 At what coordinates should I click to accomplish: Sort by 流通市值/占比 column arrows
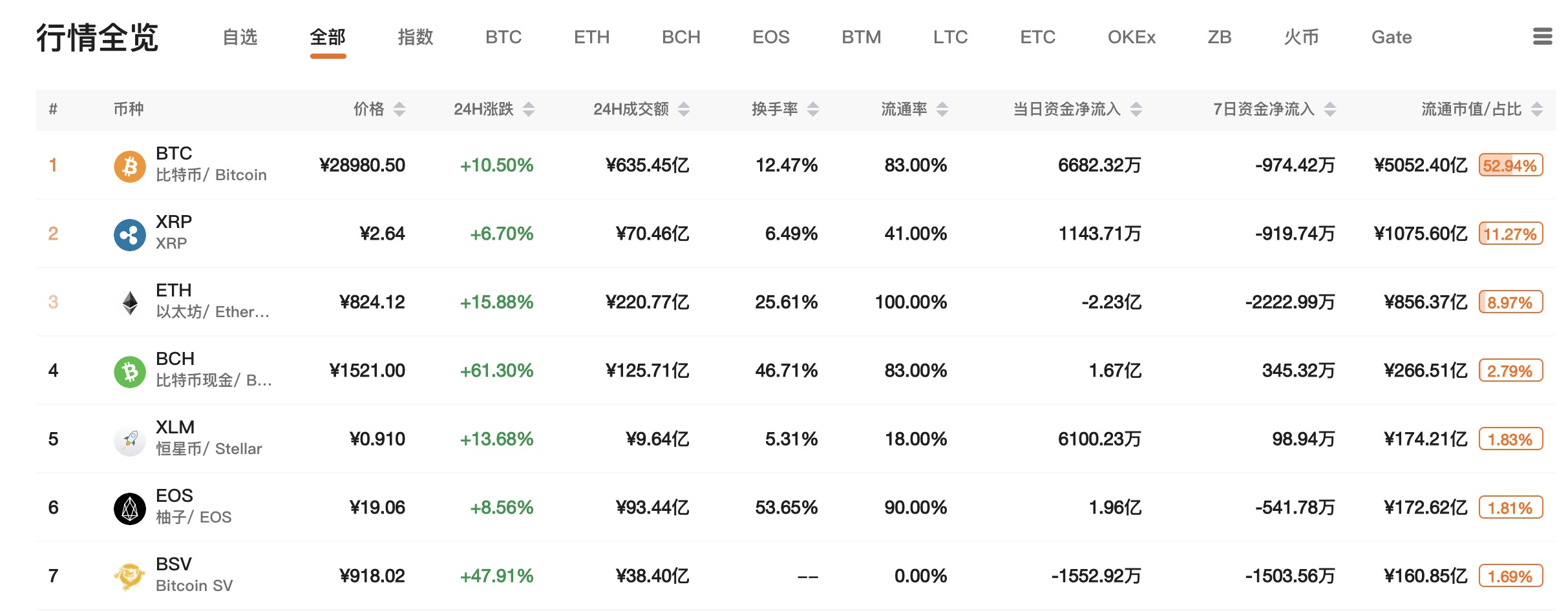click(x=1537, y=109)
